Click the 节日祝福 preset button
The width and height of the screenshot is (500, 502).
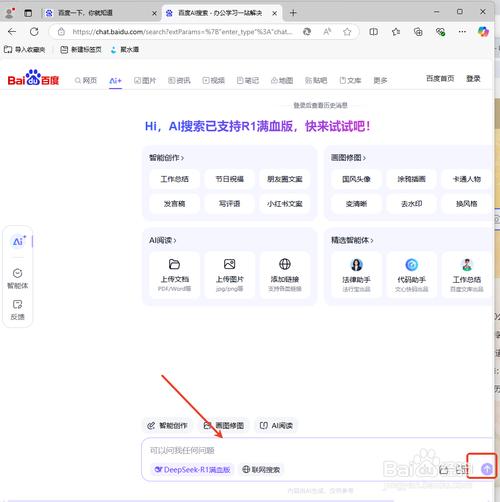pos(229,179)
